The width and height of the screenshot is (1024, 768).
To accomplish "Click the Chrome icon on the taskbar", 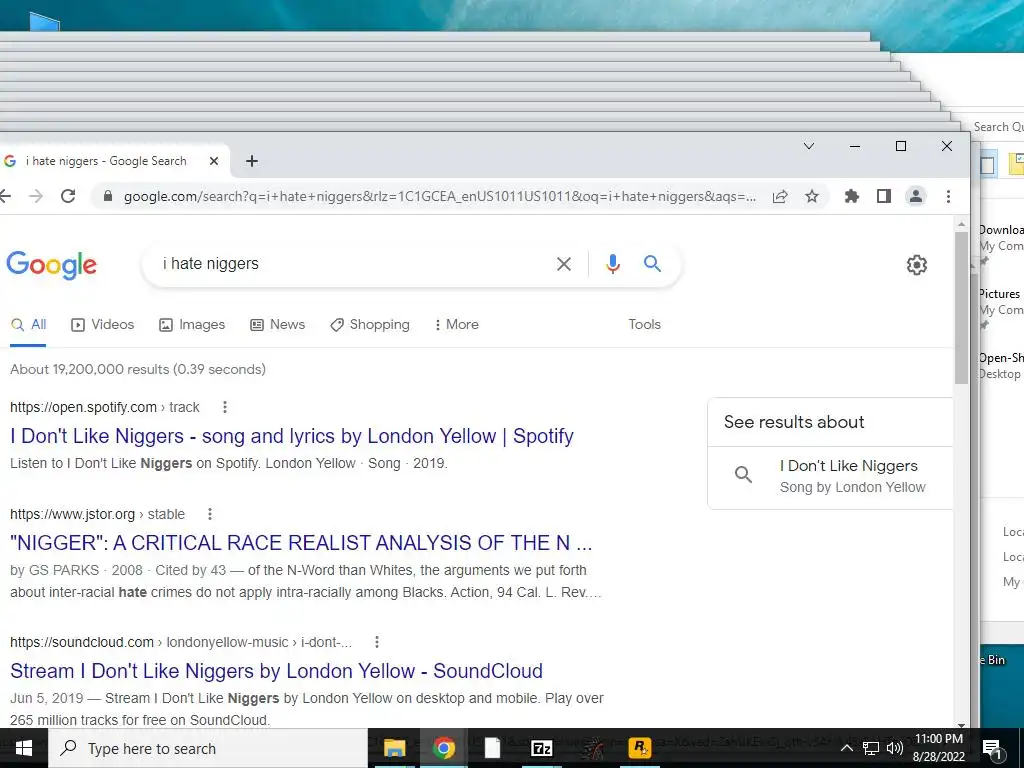I will (443, 748).
